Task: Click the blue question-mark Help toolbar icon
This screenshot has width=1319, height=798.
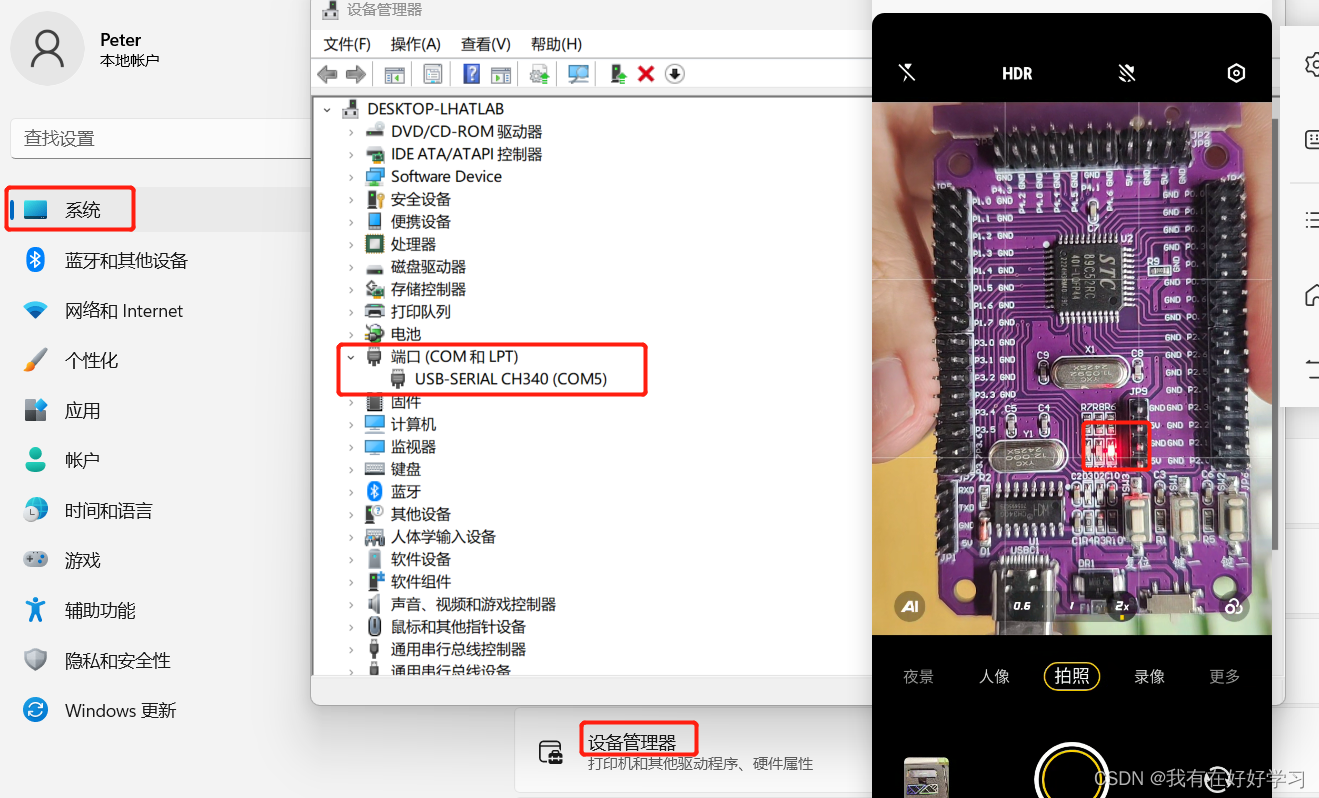Action: pyautogui.click(x=472, y=74)
